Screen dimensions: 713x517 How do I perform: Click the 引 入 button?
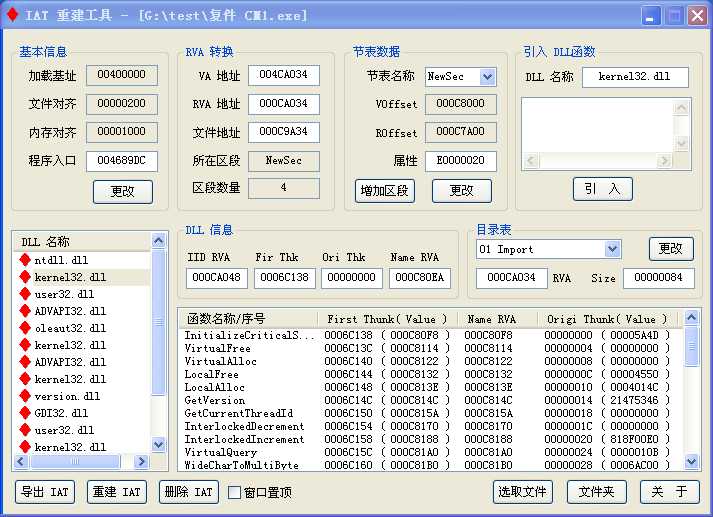point(603,189)
